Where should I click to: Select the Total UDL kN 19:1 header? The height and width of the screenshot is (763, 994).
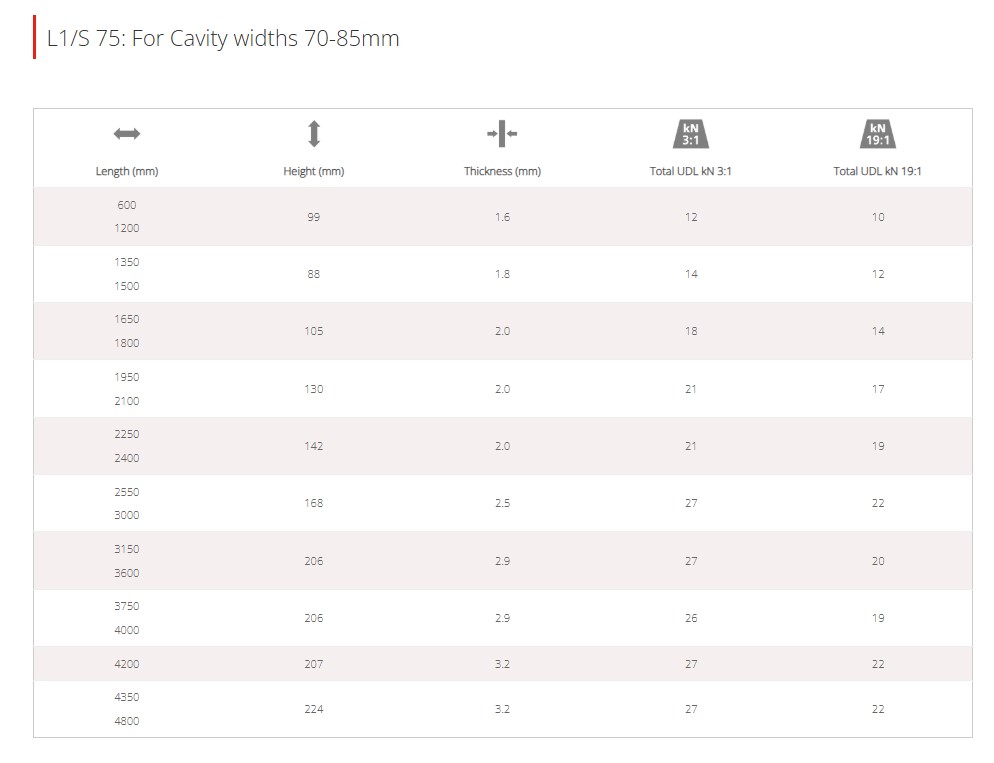pos(877,171)
